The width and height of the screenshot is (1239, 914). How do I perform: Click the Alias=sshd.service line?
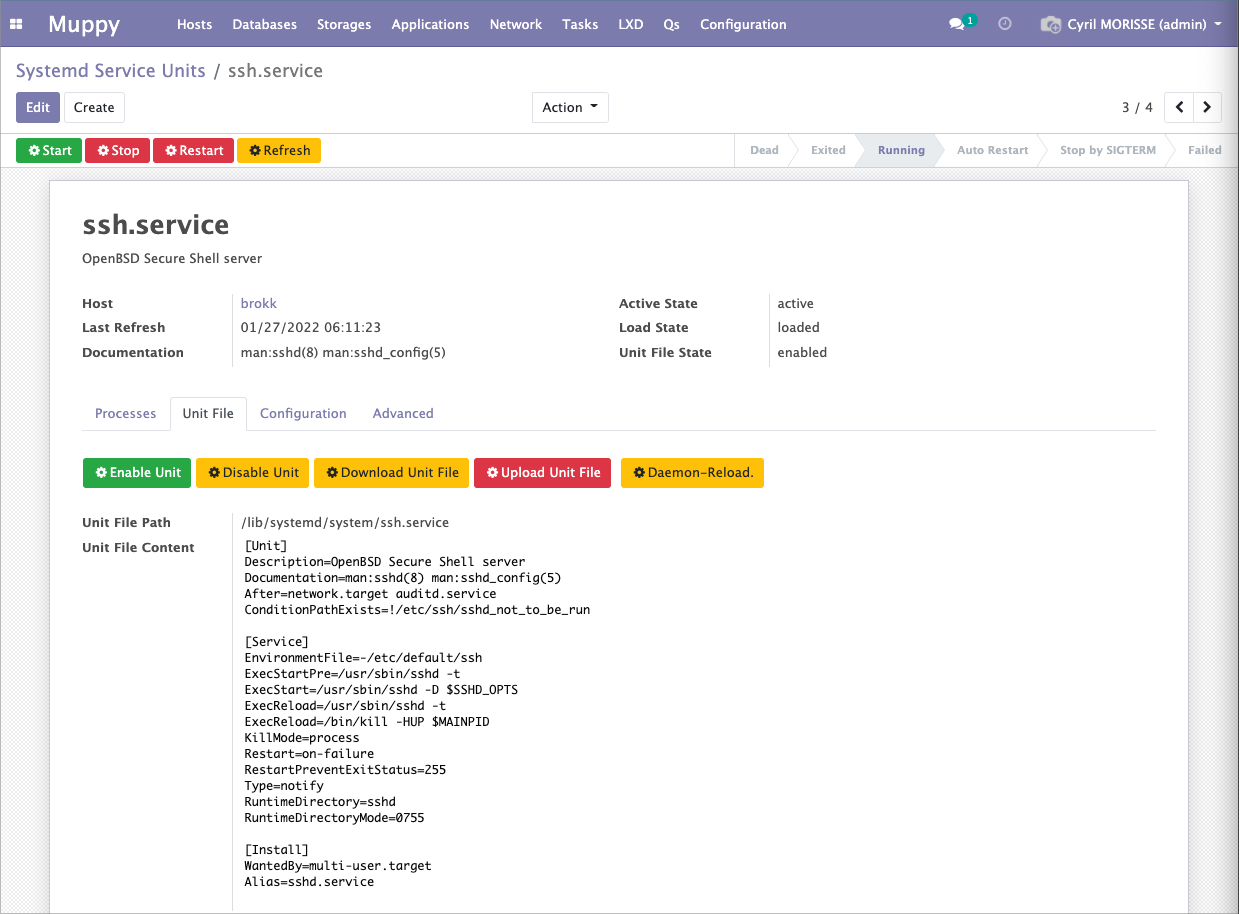pyautogui.click(x=309, y=882)
